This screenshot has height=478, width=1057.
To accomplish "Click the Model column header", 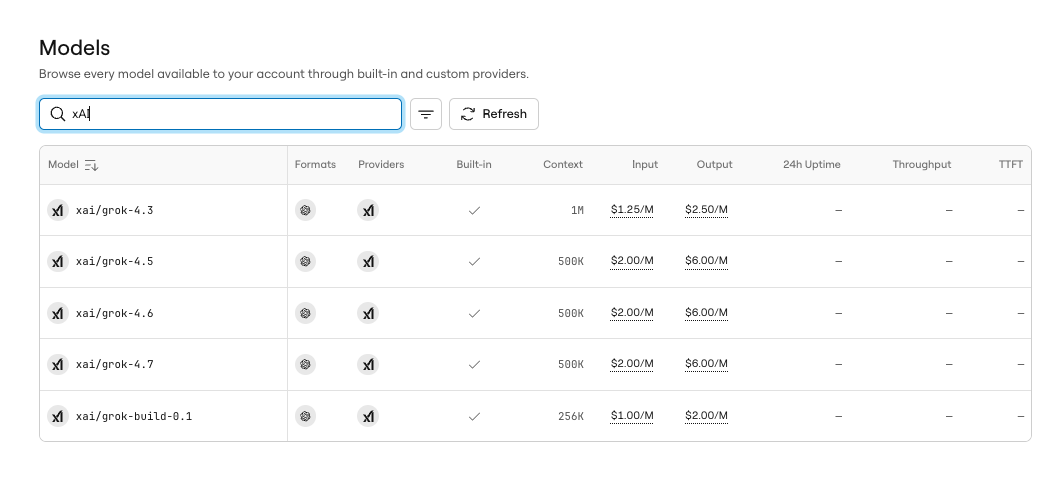I will 63,165.
